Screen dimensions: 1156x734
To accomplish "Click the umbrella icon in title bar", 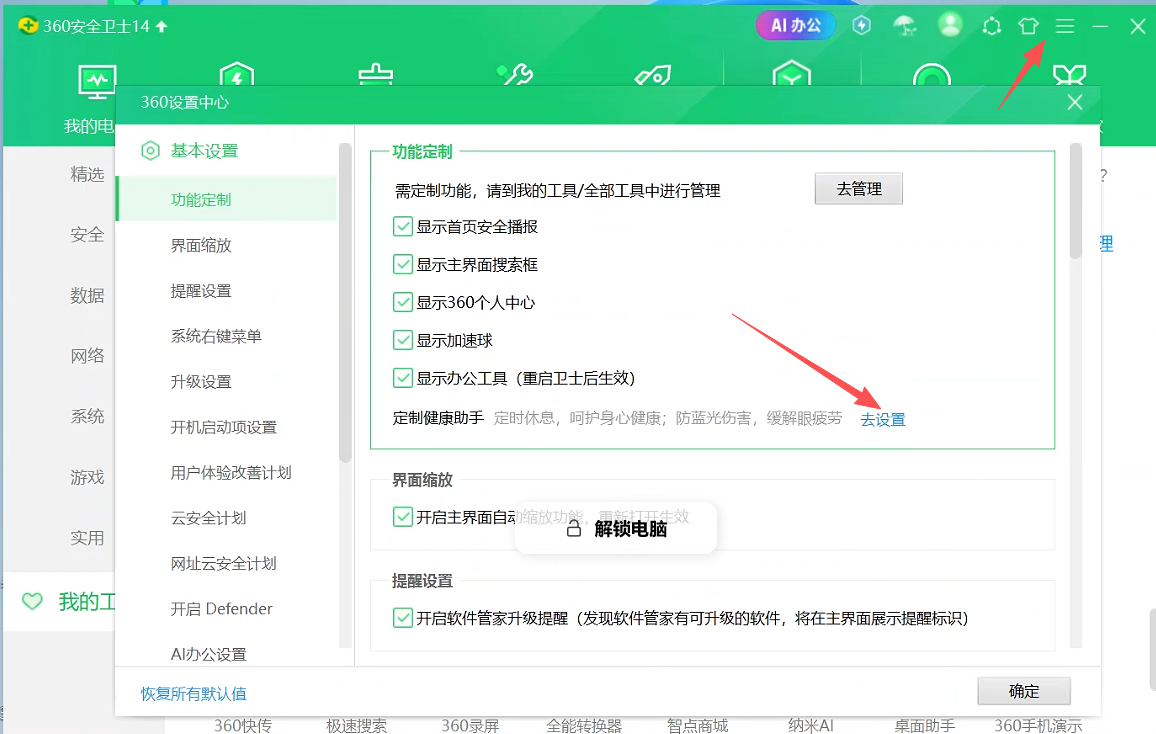I will (905, 26).
